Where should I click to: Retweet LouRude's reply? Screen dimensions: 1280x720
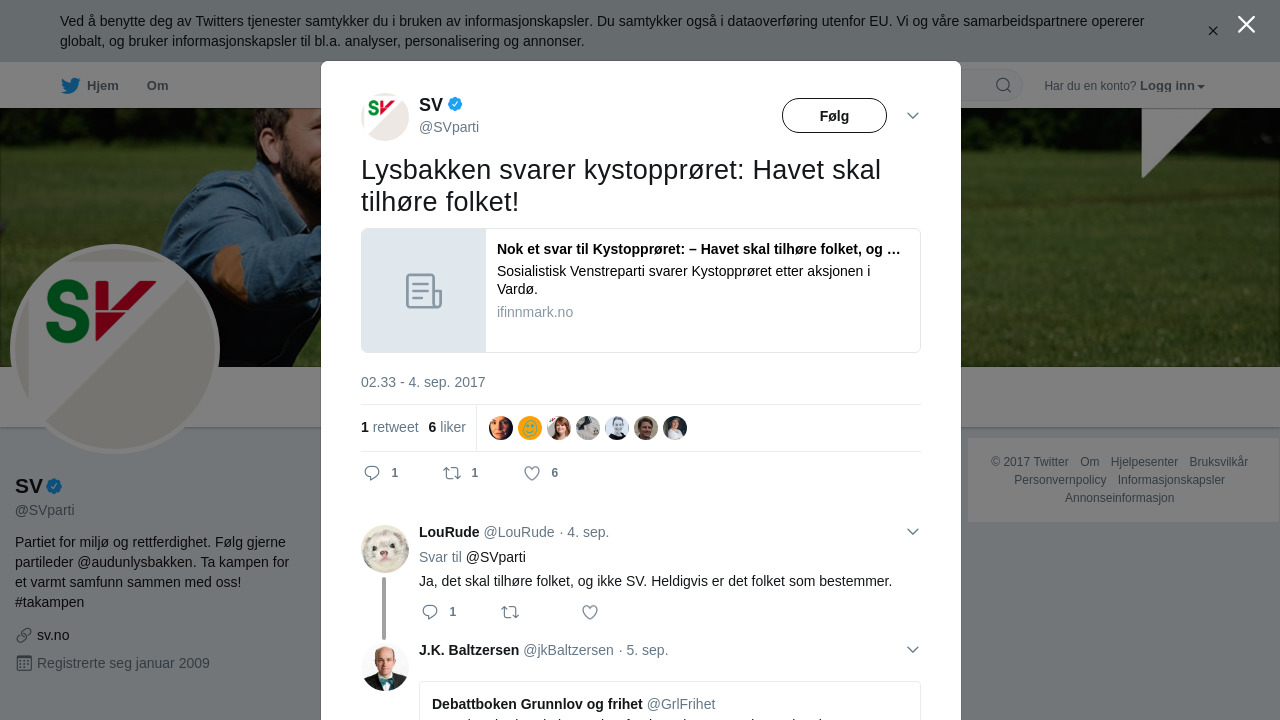click(x=510, y=612)
